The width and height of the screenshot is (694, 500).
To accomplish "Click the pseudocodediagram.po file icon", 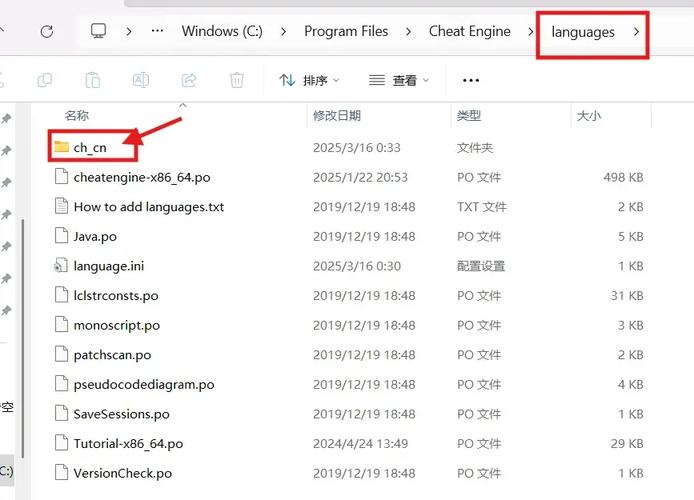I will pos(61,384).
